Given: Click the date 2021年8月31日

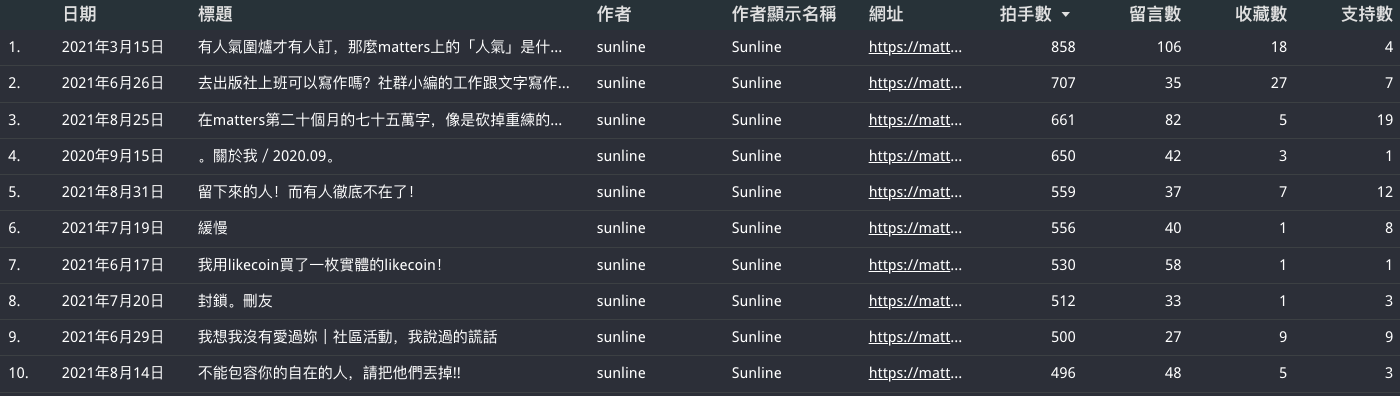Looking at the screenshot, I should coord(113,192).
